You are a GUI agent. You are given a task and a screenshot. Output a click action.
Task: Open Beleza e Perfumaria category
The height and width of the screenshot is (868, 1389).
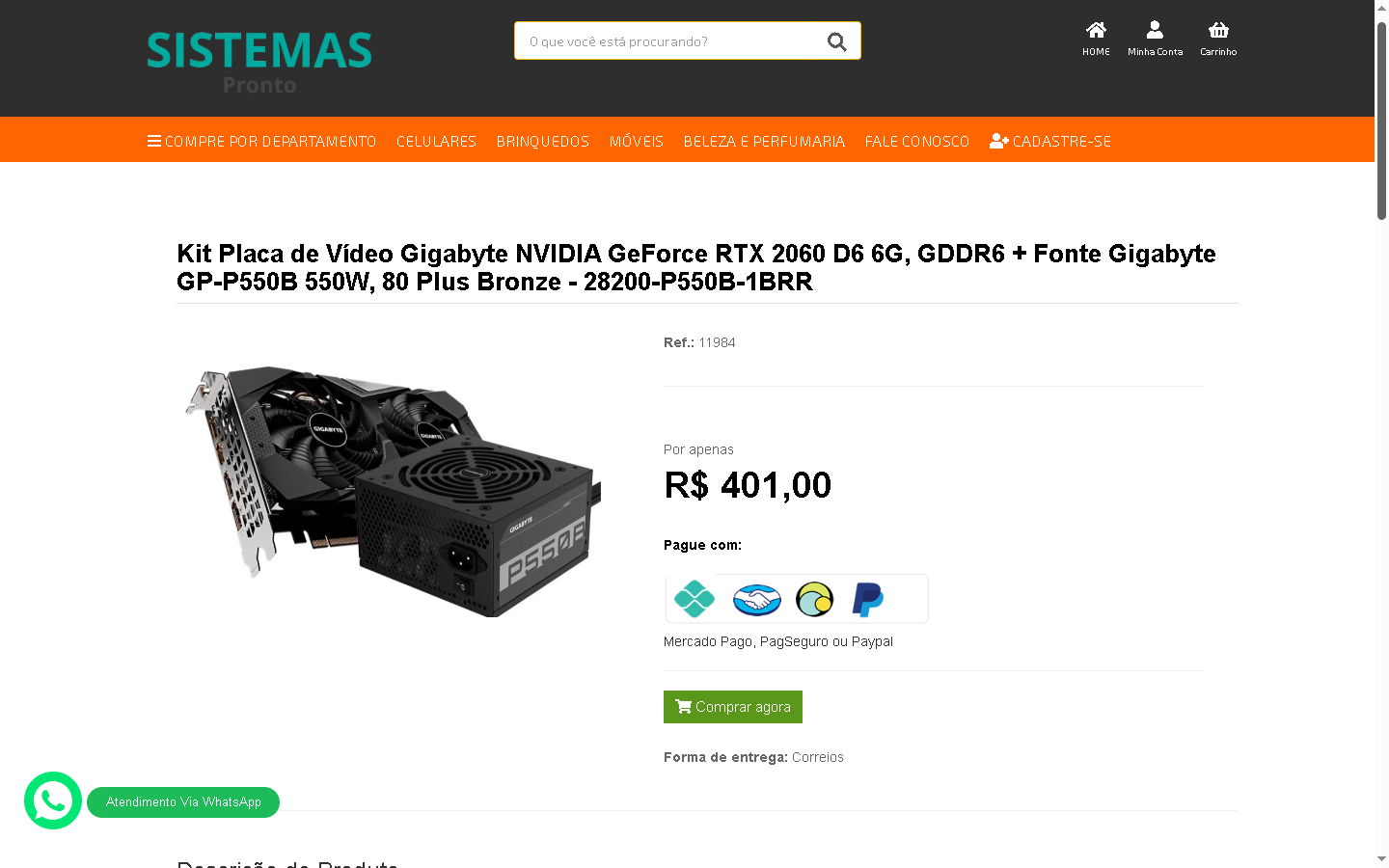coord(764,141)
